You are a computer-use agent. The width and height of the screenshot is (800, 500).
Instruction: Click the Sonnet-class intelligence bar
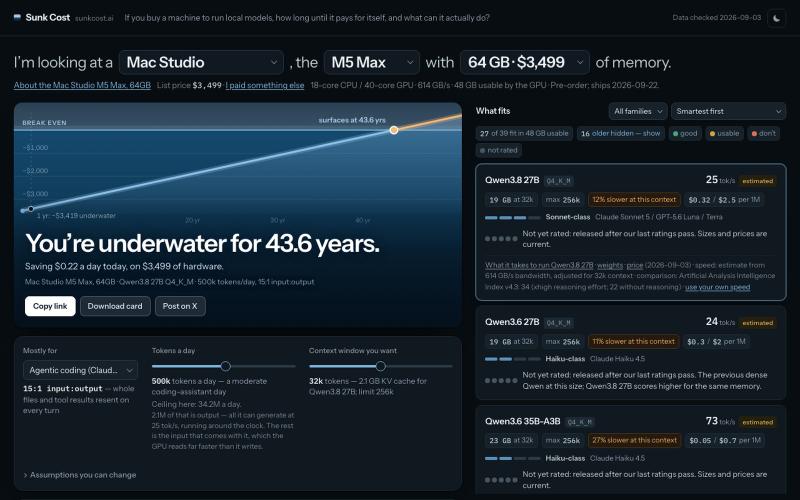512,217
